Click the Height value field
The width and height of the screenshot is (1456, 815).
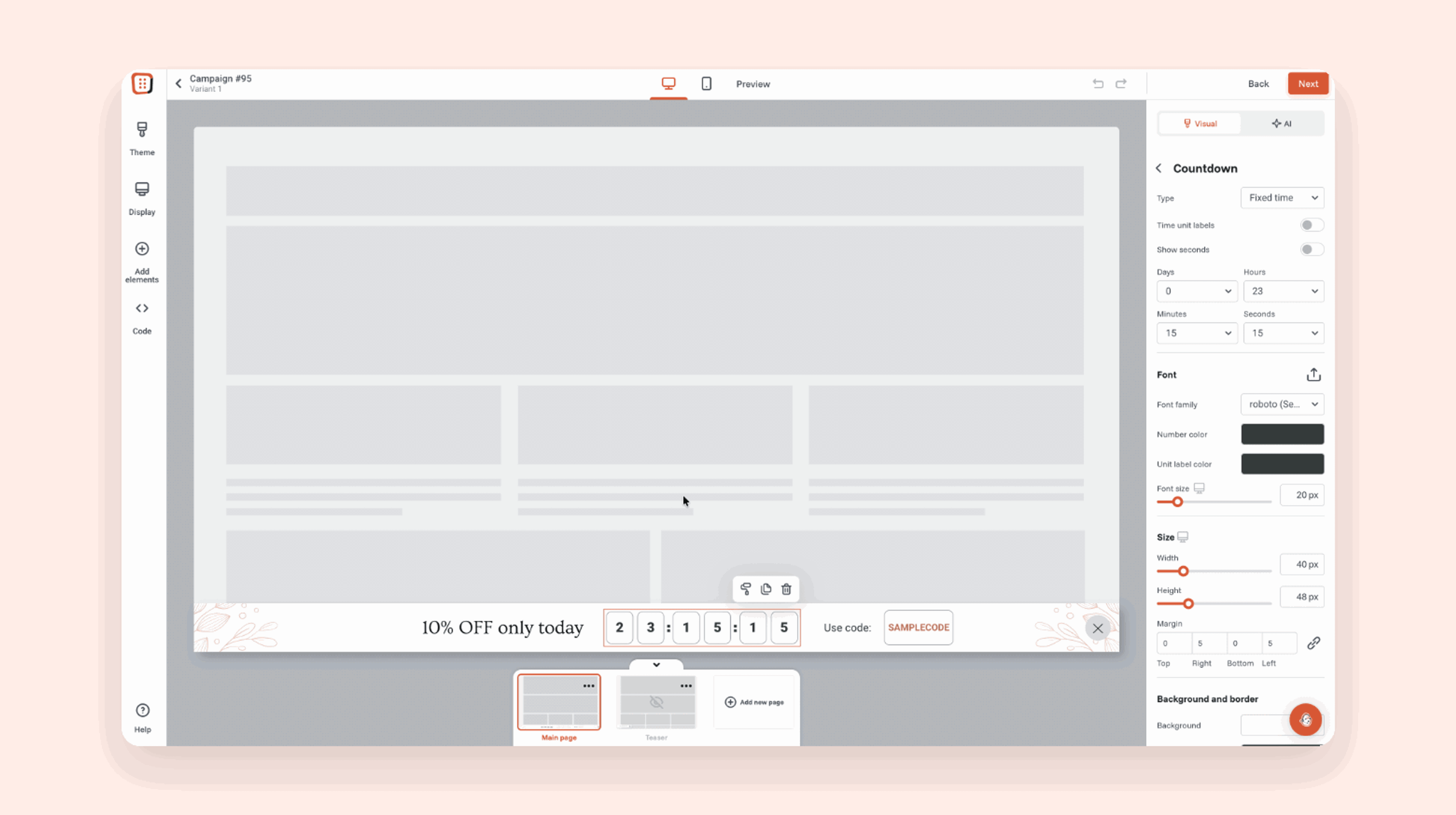(1302, 597)
